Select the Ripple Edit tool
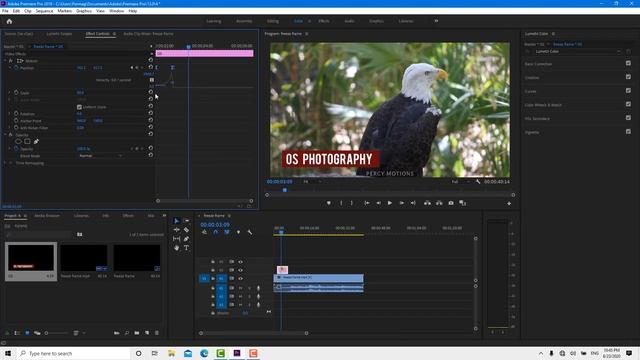Screen dimensions: 640x360 tap(176, 230)
